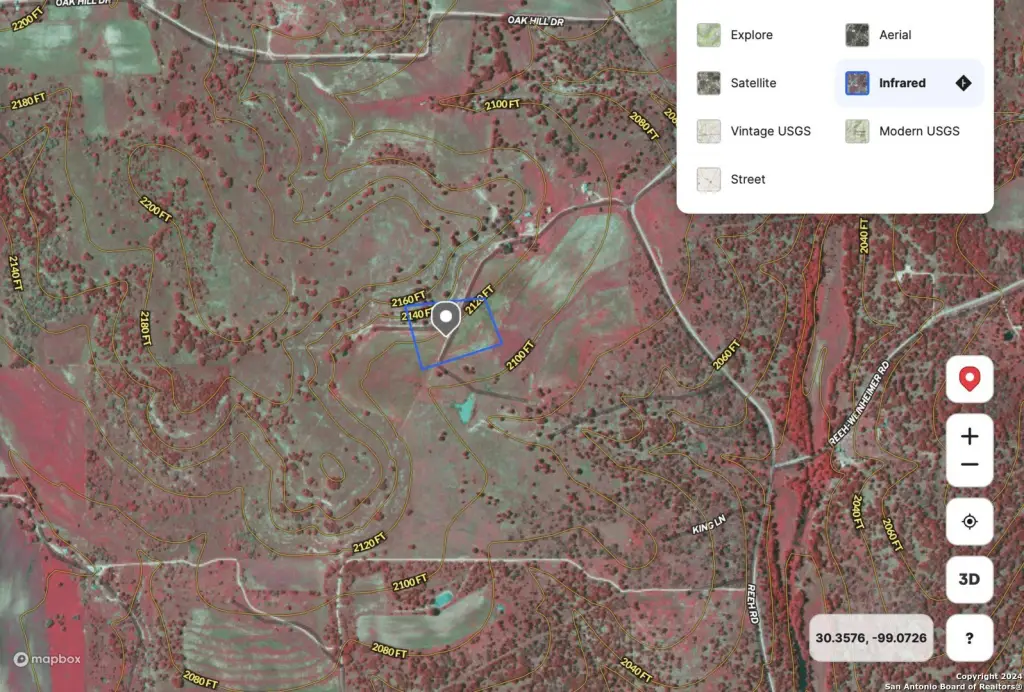Click the Aerial layer thumbnail image

click(x=857, y=35)
